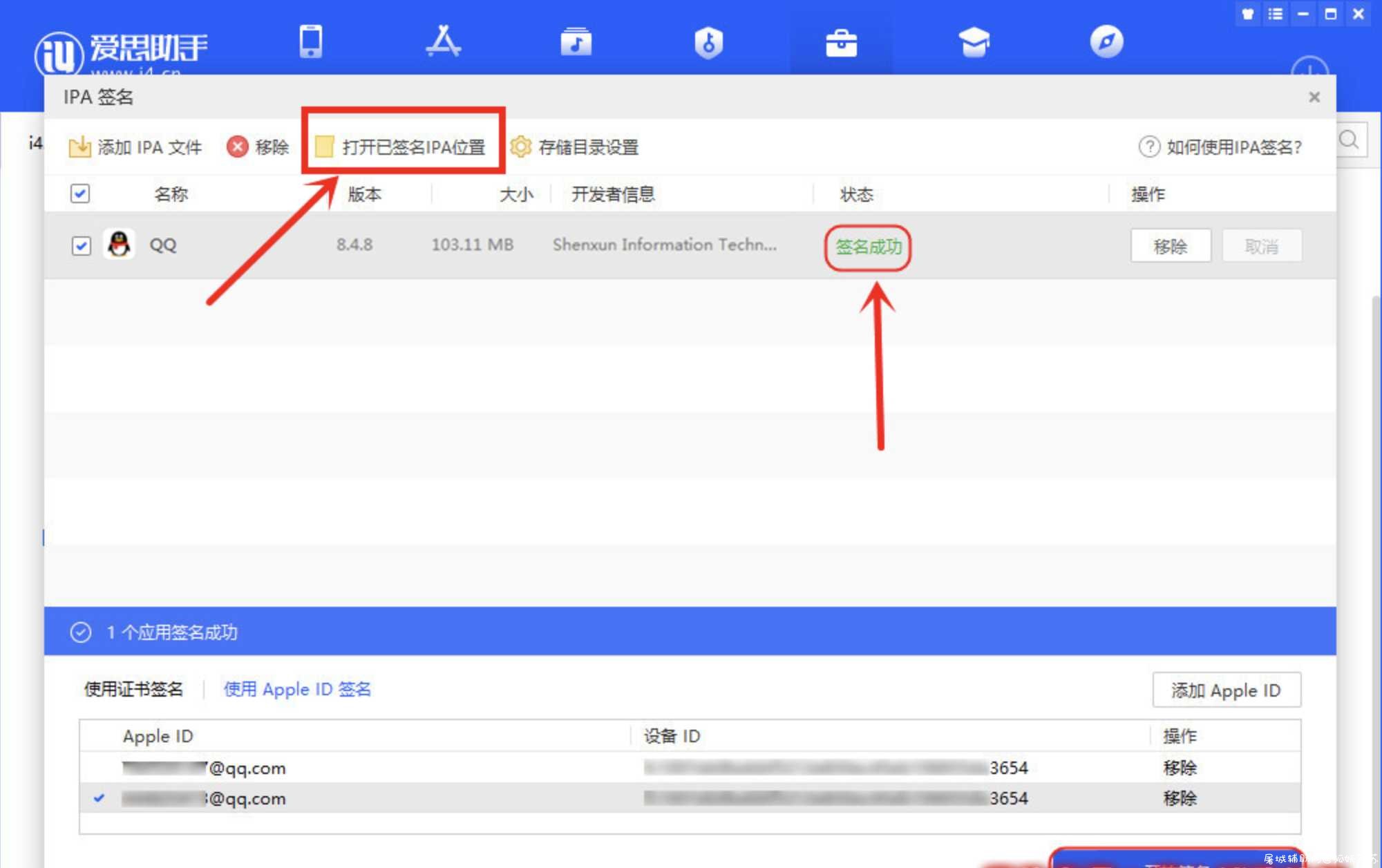Switch to 使用证书签名 tab
The height and width of the screenshot is (868, 1382).
tap(133, 689)
